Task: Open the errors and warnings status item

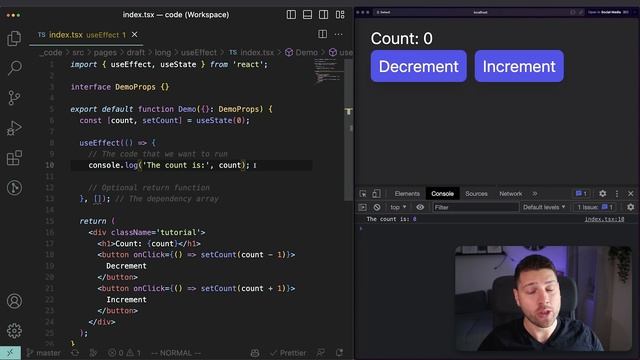Action: click(124, 353)
